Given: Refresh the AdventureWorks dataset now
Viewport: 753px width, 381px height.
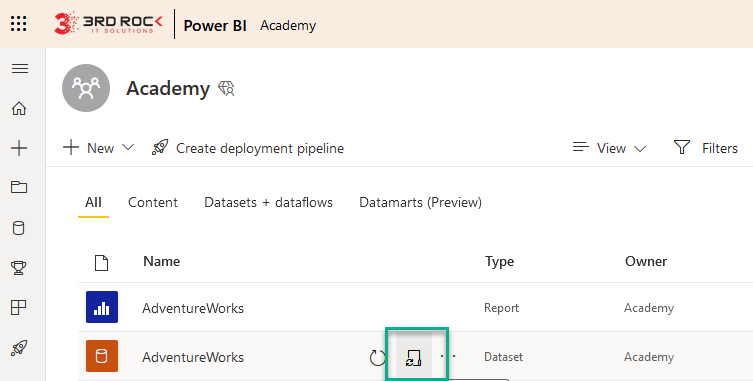Looking at the screenshot, I should tap(377, 357).
